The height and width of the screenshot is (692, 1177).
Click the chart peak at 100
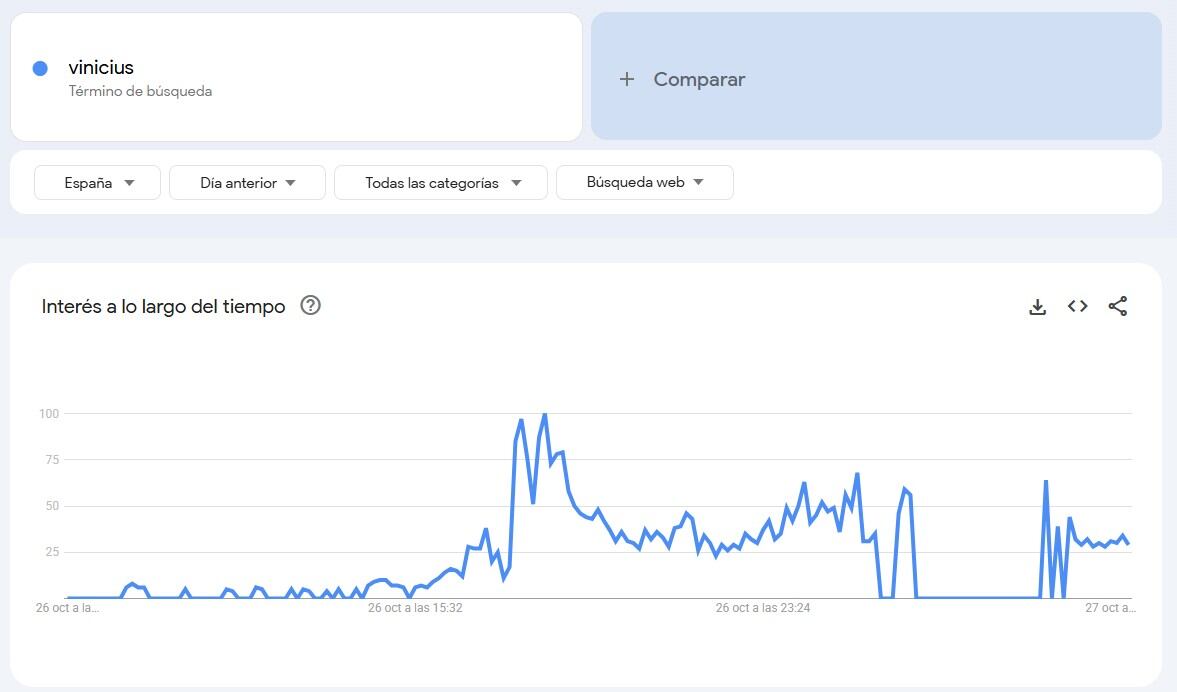point(544,413)
